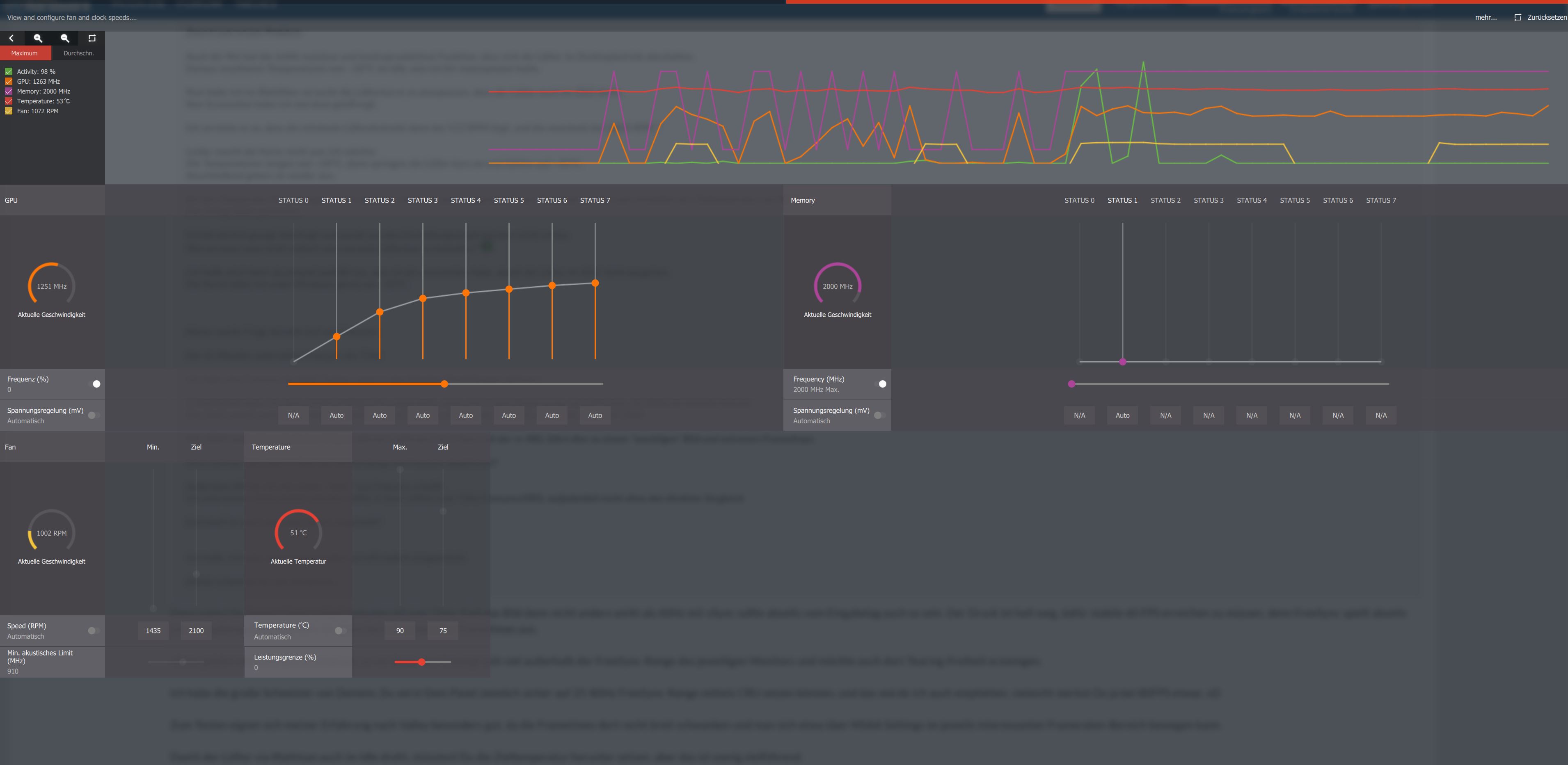Click the Leistungsgrenze red slider handle
Viewport: 1568px width, 765px height.
421,662
